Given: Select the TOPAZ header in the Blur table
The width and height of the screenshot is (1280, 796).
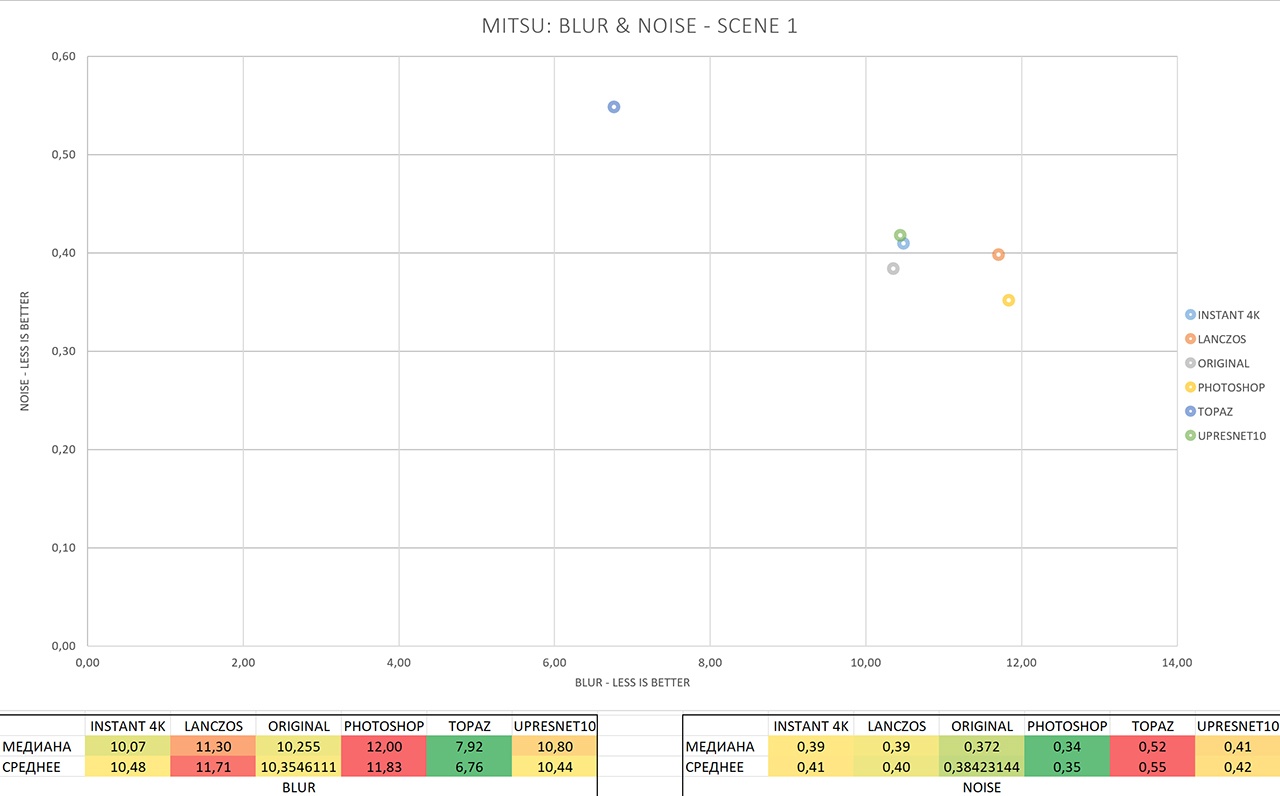Looking at the screenshot, I should click(469, 726).
